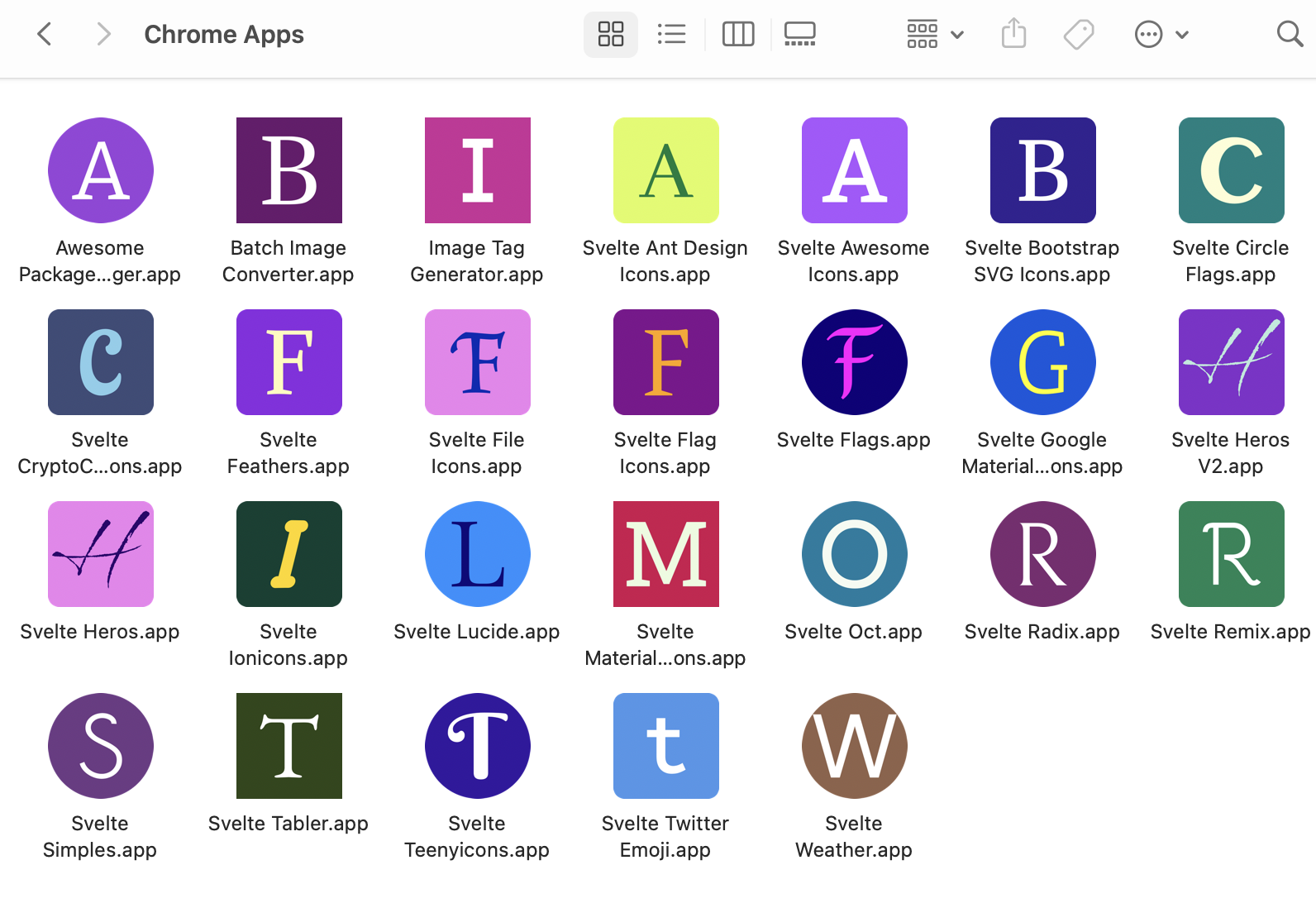
Task: Click 'Svelte Twitter Emoji.app' file name
Action: coord(665,837)
